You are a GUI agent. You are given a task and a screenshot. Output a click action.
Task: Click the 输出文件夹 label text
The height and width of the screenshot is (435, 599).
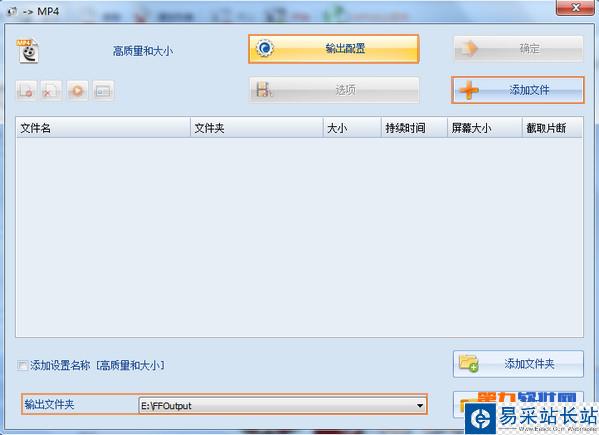coord(49,404)
